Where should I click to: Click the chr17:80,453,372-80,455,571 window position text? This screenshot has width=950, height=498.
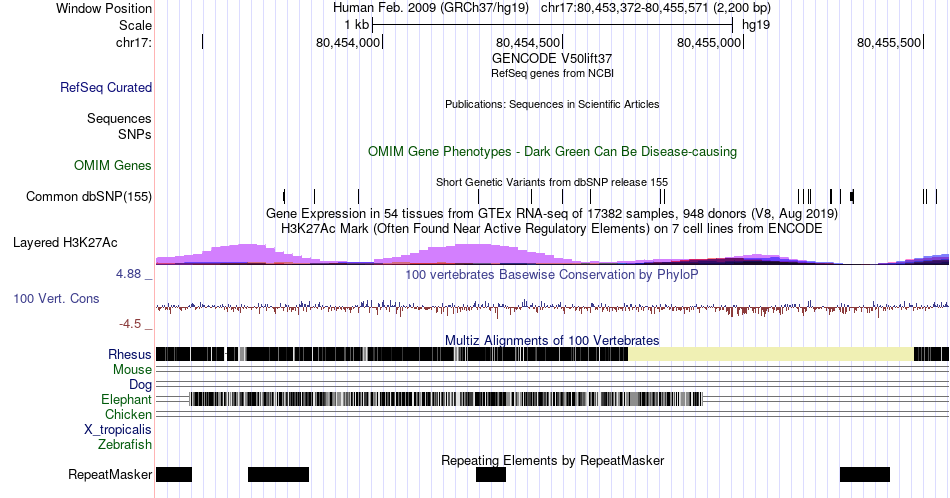[x=656, y=8]
